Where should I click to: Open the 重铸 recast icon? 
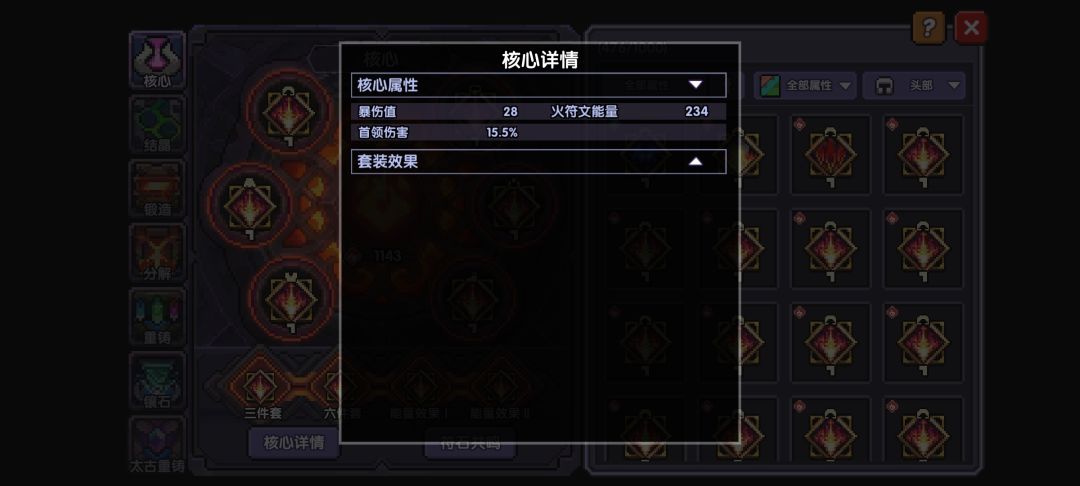coord(157,317)
